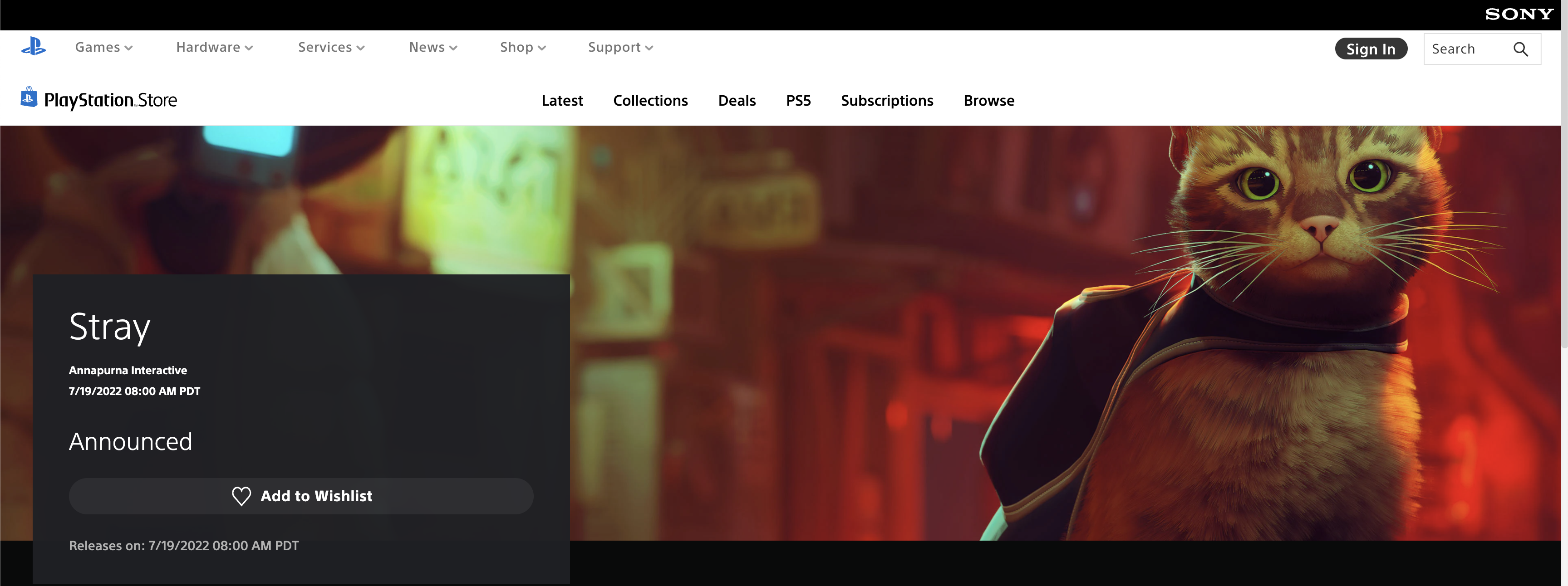Click the PlayStation logo icon

[x=34, y=47]
